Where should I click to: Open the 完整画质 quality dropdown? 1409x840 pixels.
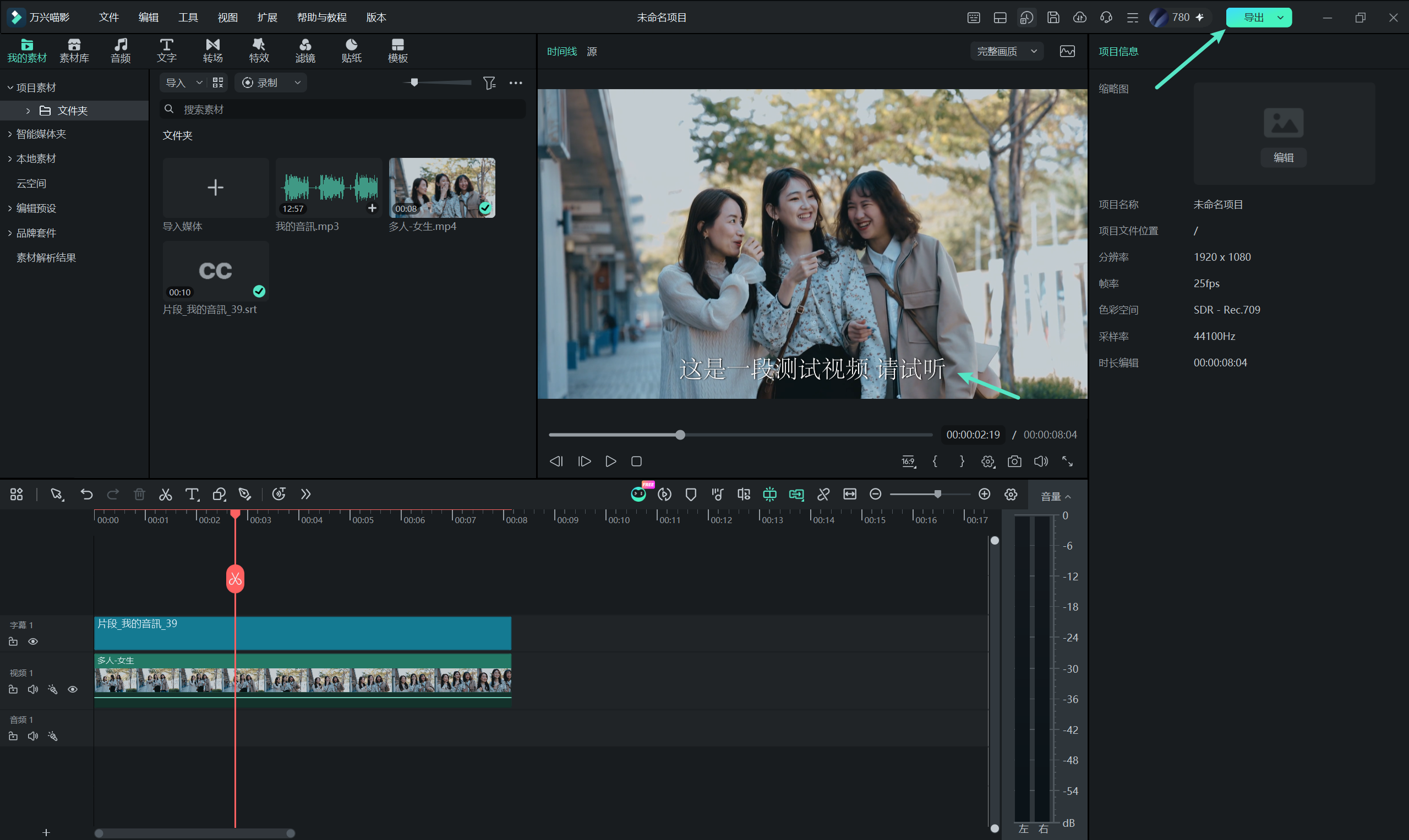click(1007, 52)
